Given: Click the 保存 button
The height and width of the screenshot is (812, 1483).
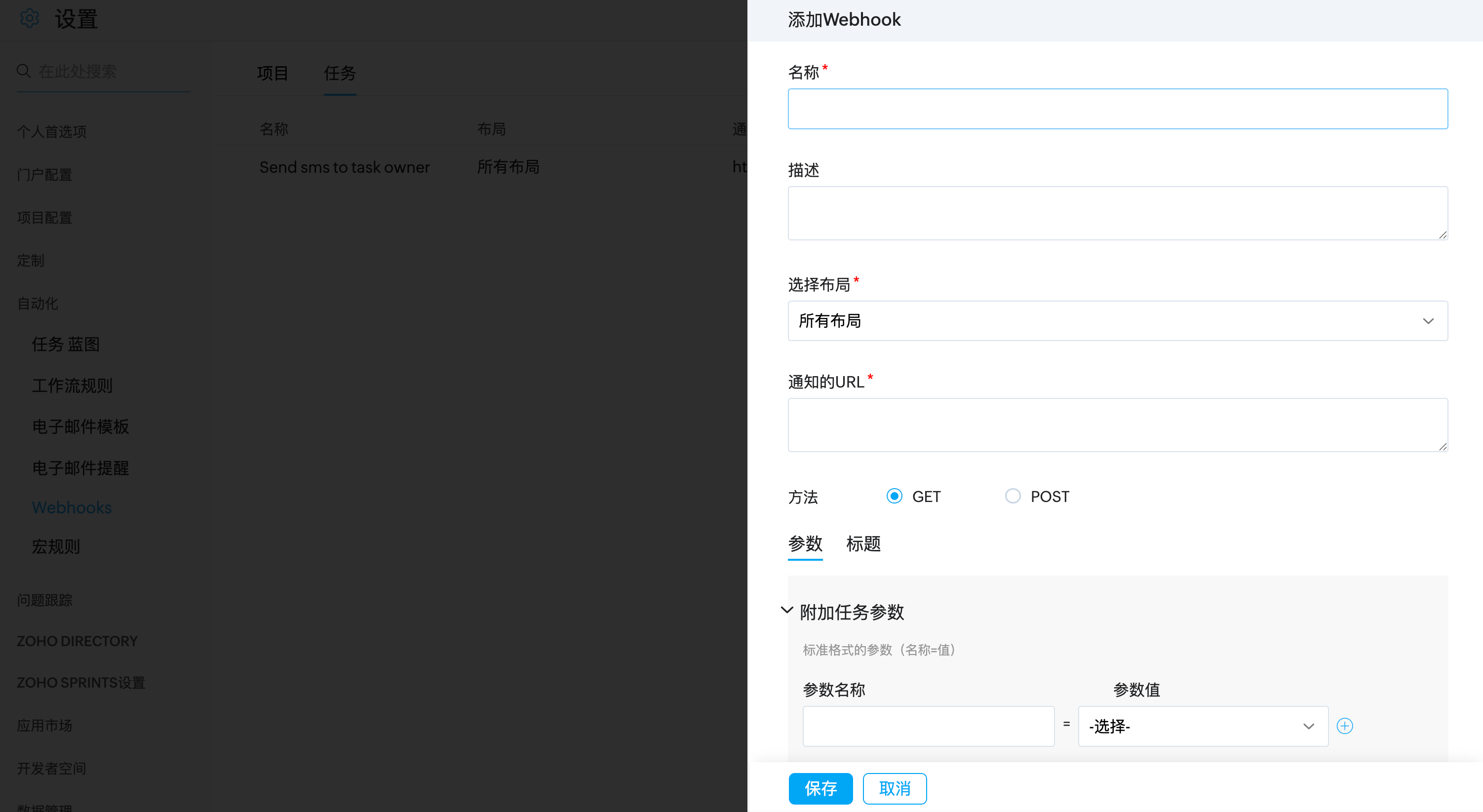Looking at the screenshot, I should tap(820, 788).
